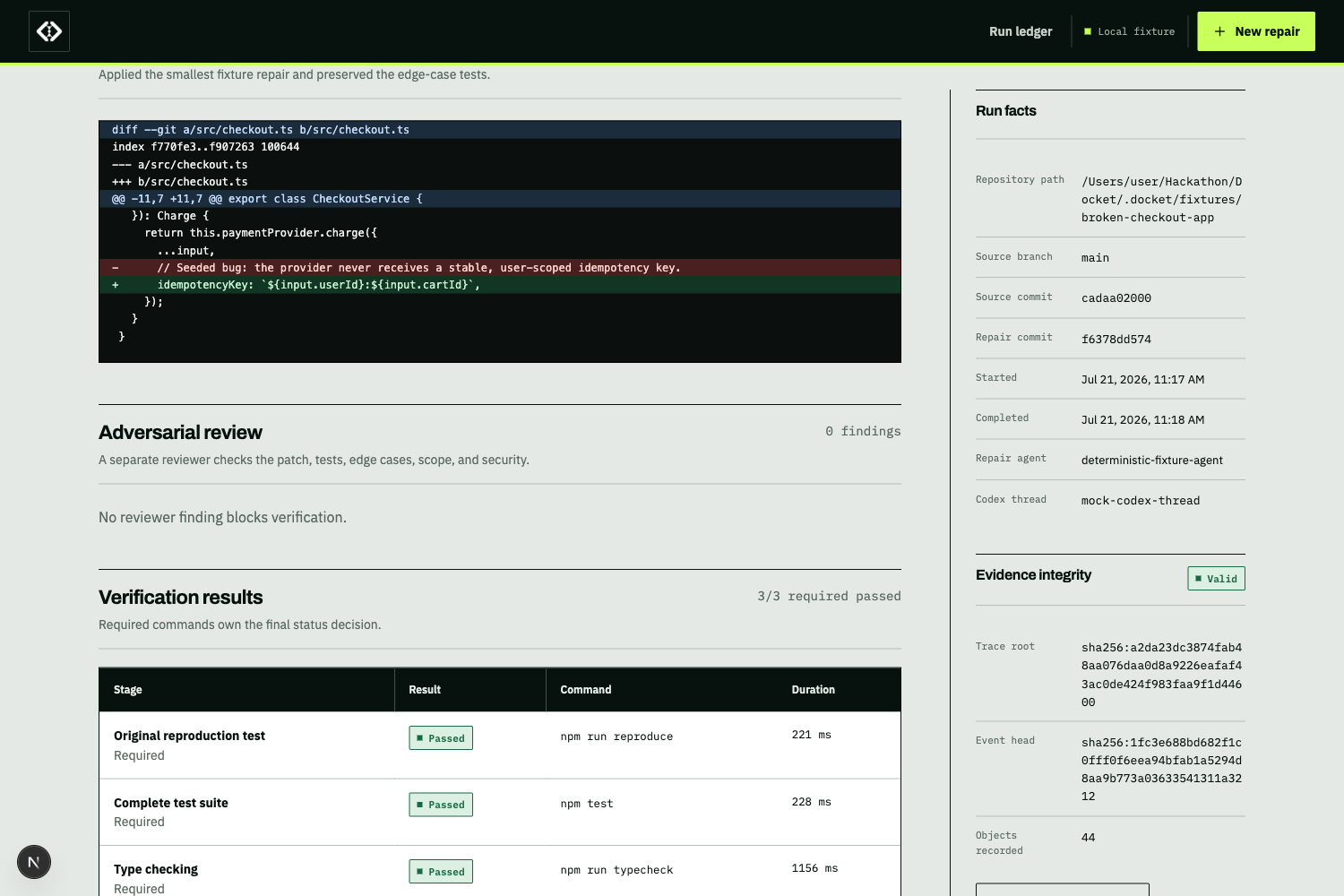Click the mock-codex-thread value
Viewport: 1344px width, 896px height.
1141,501
